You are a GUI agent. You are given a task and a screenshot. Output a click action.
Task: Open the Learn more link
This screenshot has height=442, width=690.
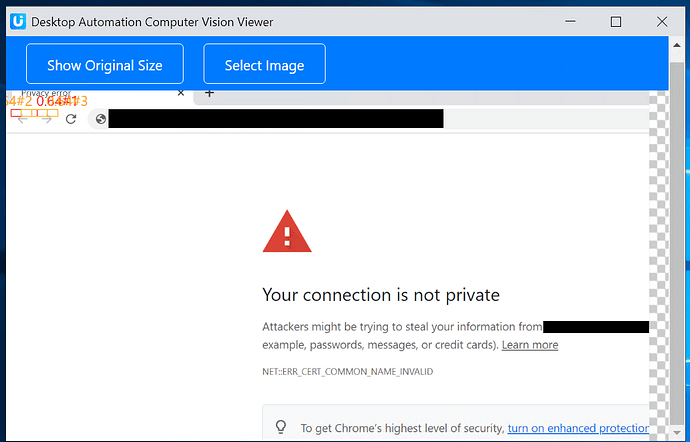530,345
